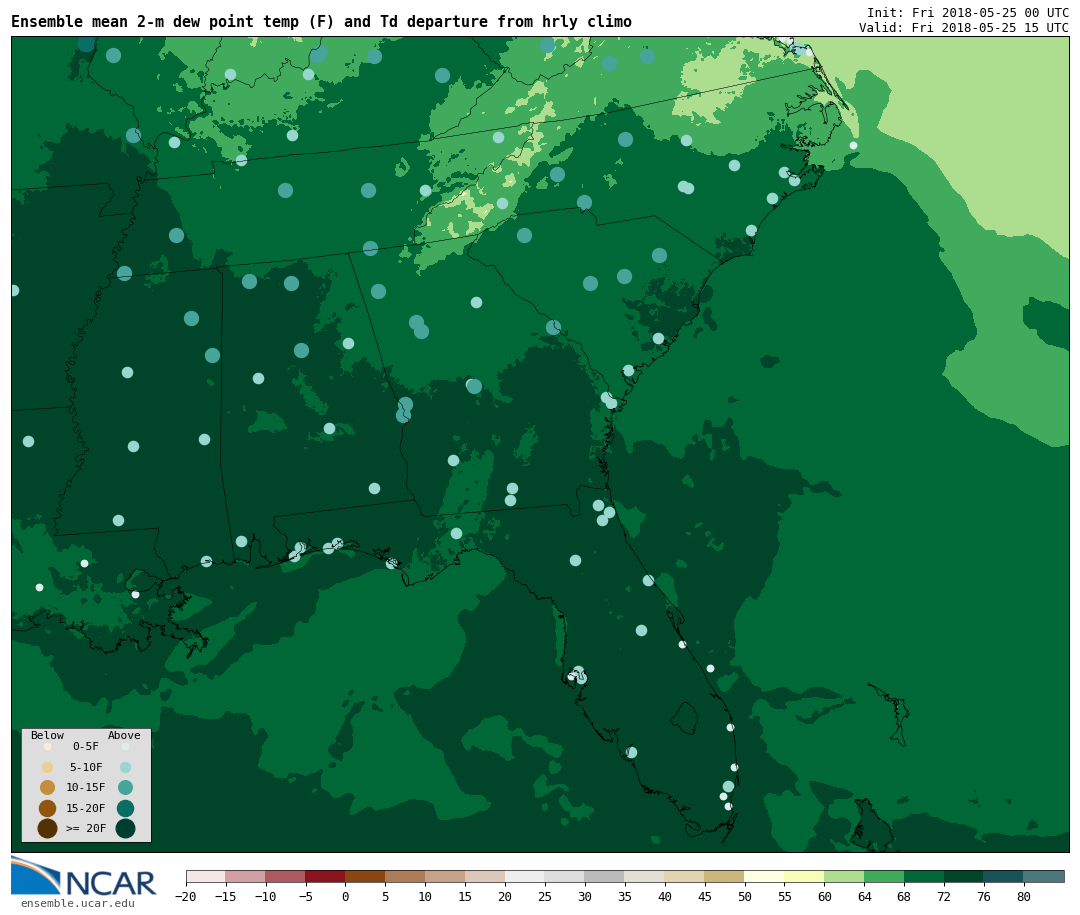Click the Valid: Fri 2018-05-25 15 UTC text

click(964, 28)
